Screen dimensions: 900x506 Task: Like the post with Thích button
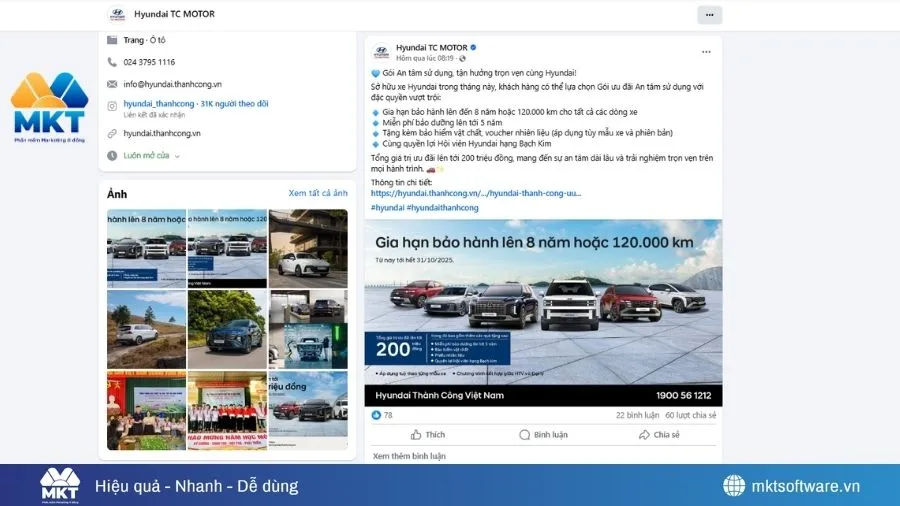click(428, 435)
